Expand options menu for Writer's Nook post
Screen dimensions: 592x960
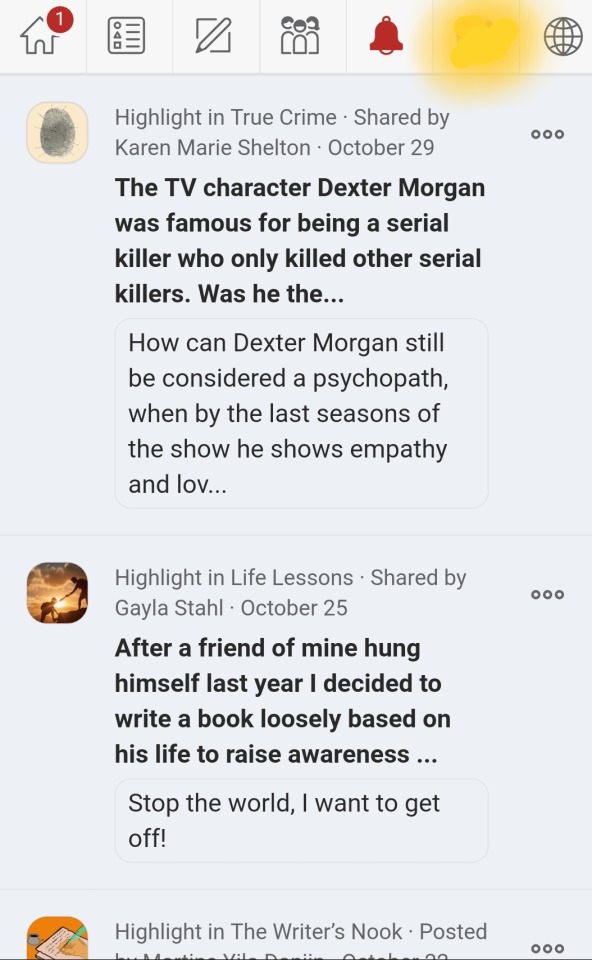tap(547, 948)
